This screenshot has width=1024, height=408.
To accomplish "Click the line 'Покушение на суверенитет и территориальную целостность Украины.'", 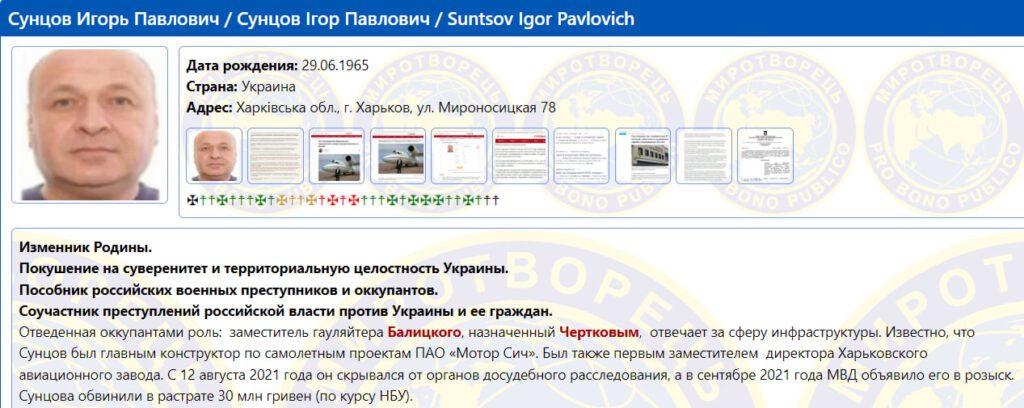I will tap(263, 269).
